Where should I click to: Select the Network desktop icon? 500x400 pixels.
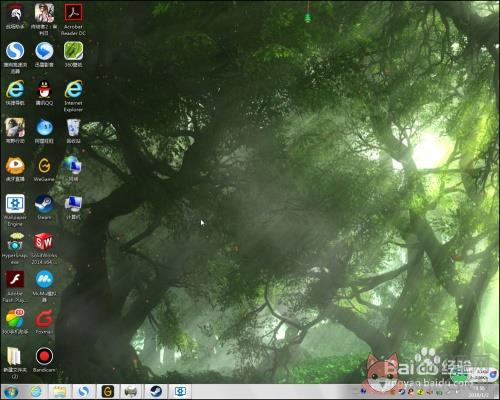pos(73,169)
